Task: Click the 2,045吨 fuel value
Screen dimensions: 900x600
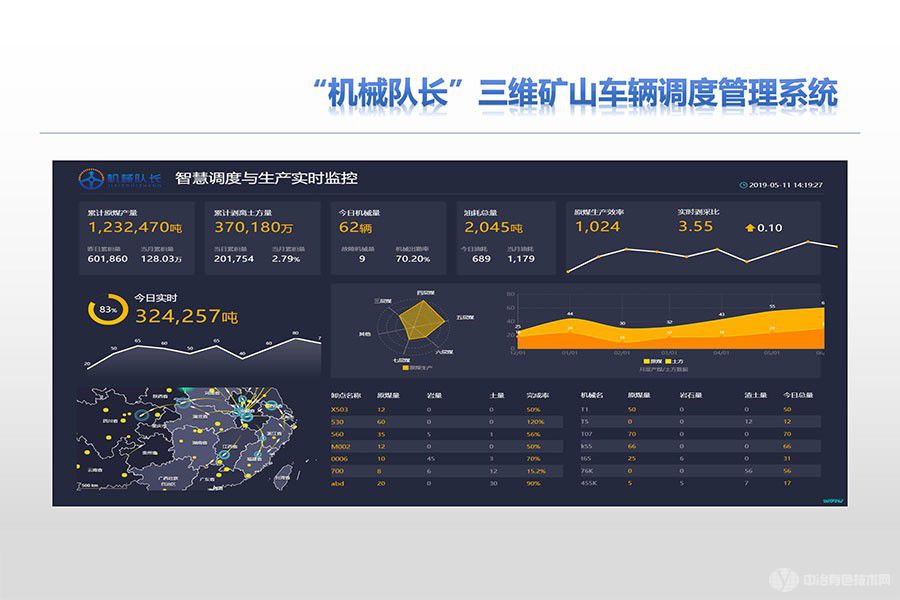Action: click(x=494, y=227)
